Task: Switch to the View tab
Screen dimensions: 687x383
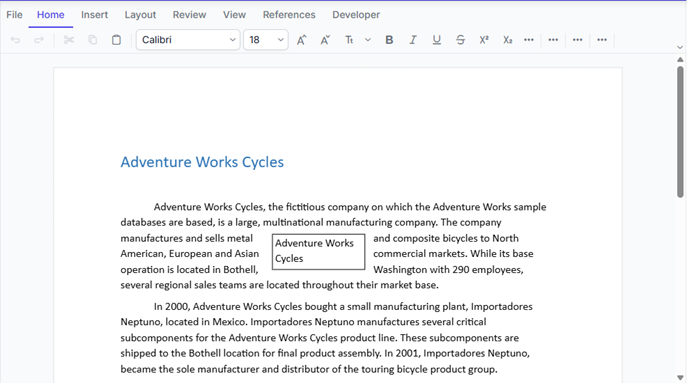Action: (x=234, y=14)
